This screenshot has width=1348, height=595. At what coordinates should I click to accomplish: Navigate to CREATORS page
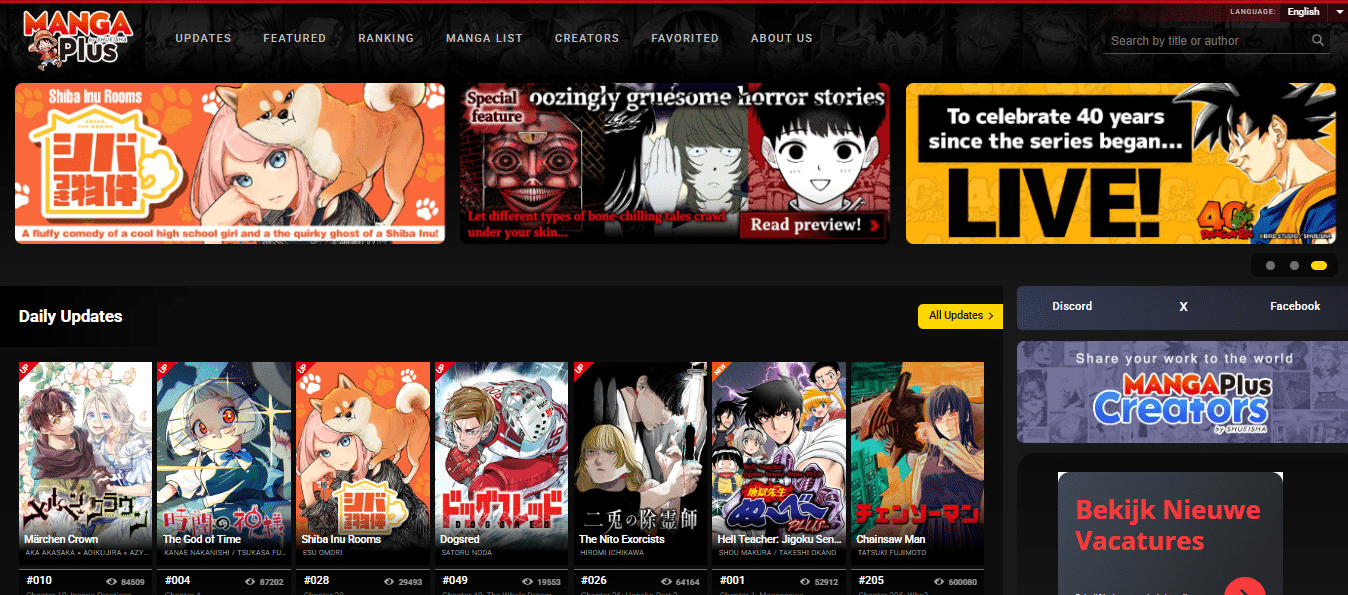click(x=587, y=38)
